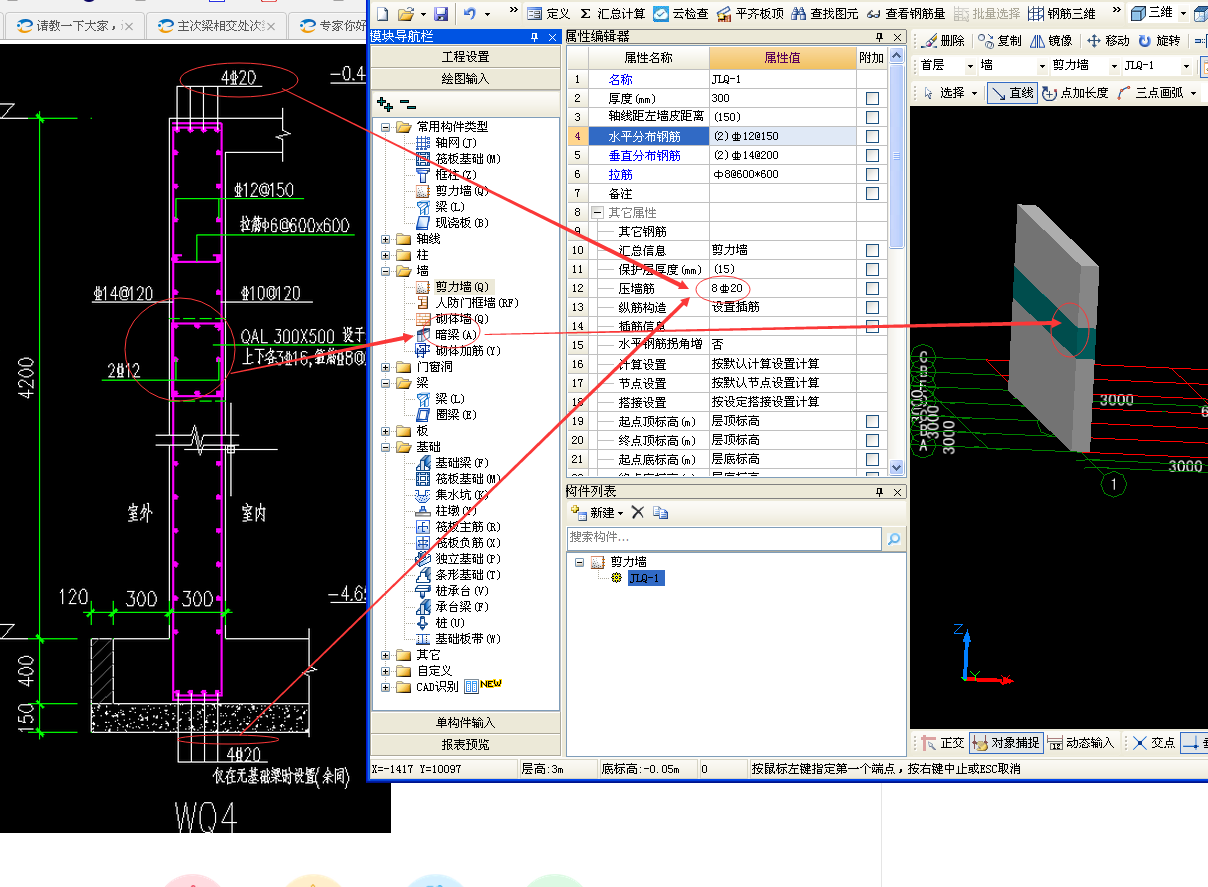This screenshot has height=887, width=1208.
Task: Click the 定义 define toolbar button
Action: pyautogui.click(x=549, y=13)
